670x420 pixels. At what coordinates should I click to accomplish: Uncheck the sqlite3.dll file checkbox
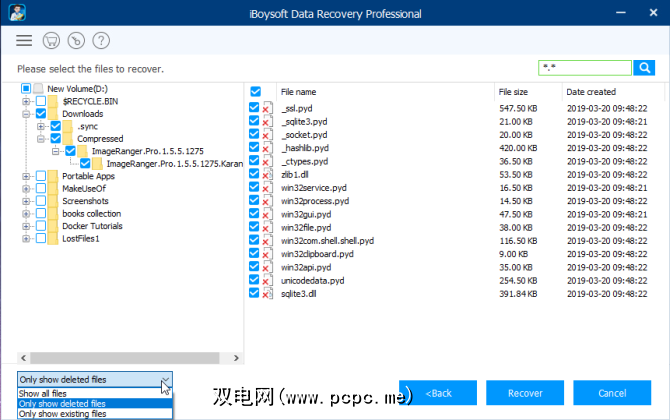(254, 293)
